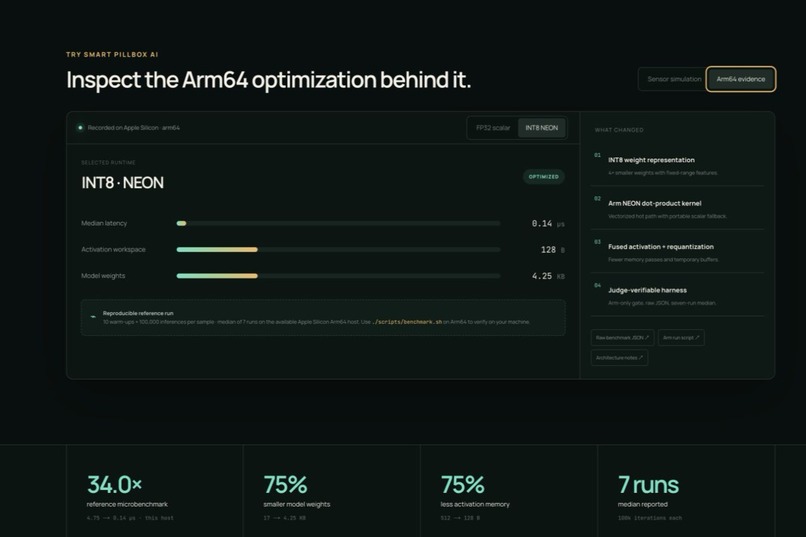Click the OPTIMIZED status badge
806x537 pixels.
click(543, 177)
